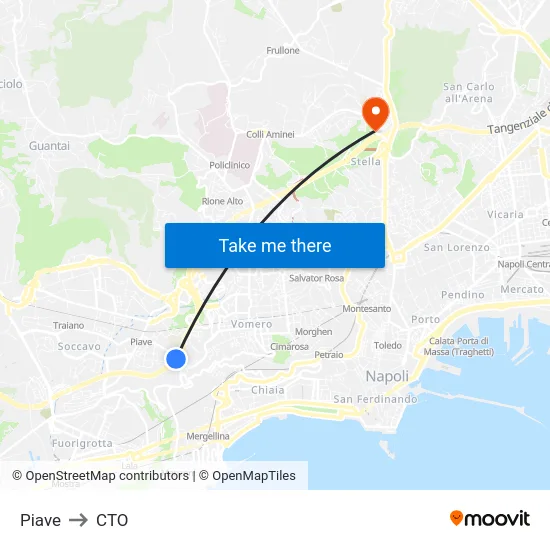Select the Montesanto station label
The height and width of the screenshot is (550, 550).
click(367, 309)
